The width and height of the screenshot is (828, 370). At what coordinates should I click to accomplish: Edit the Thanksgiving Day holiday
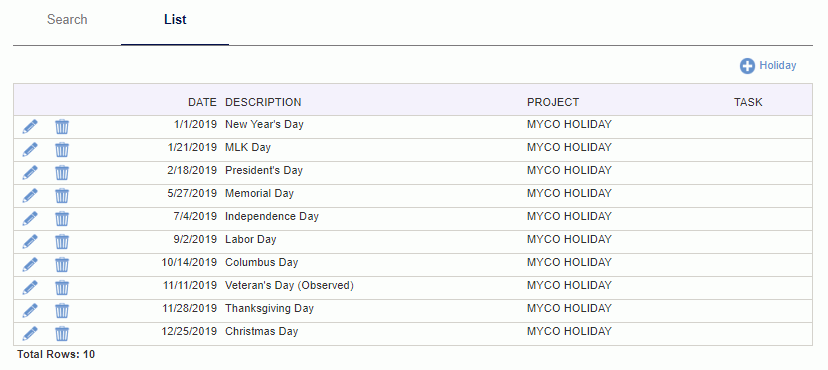point(30,310)
